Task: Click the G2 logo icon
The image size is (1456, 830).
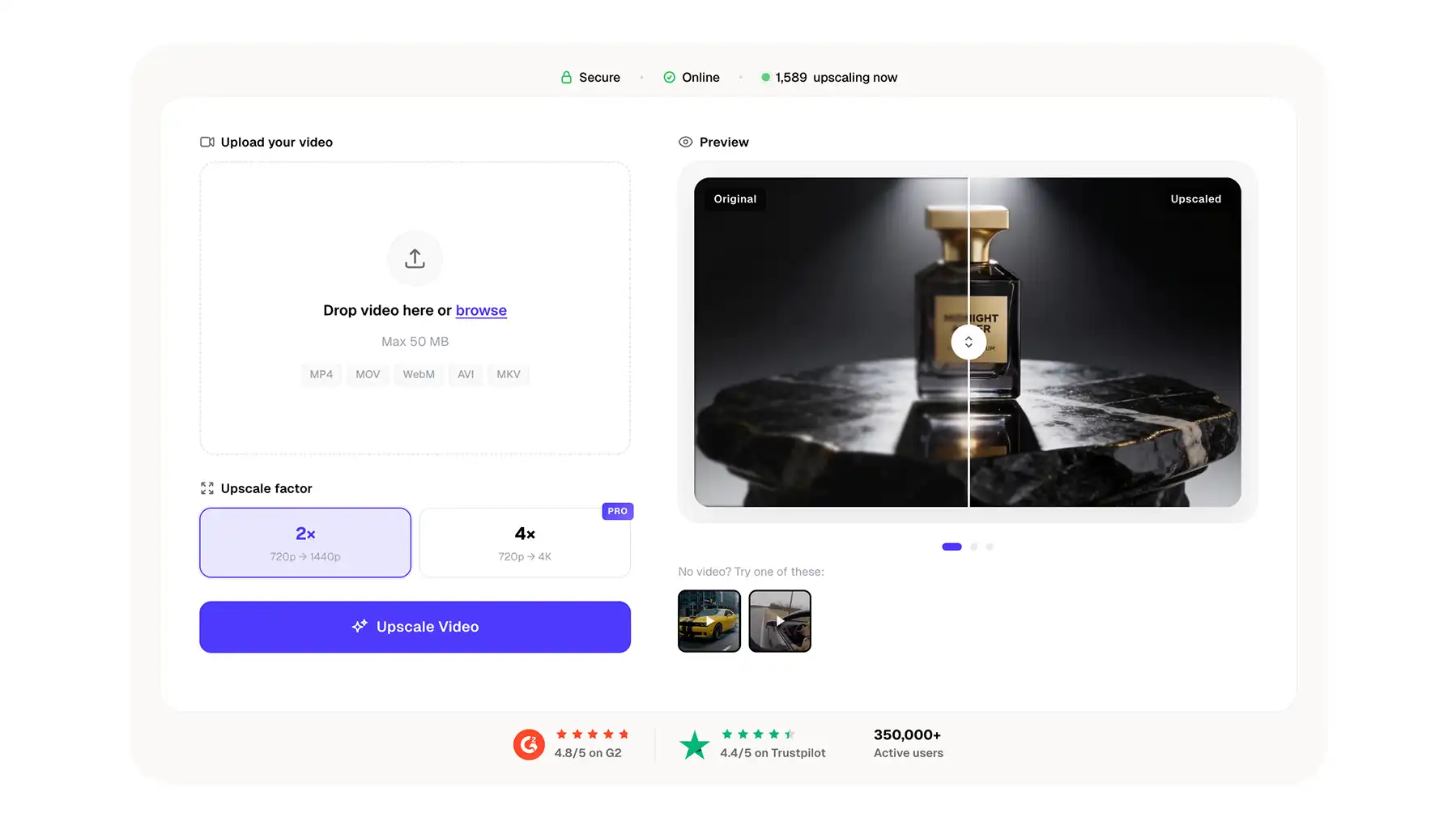Action: coord(529,744)
